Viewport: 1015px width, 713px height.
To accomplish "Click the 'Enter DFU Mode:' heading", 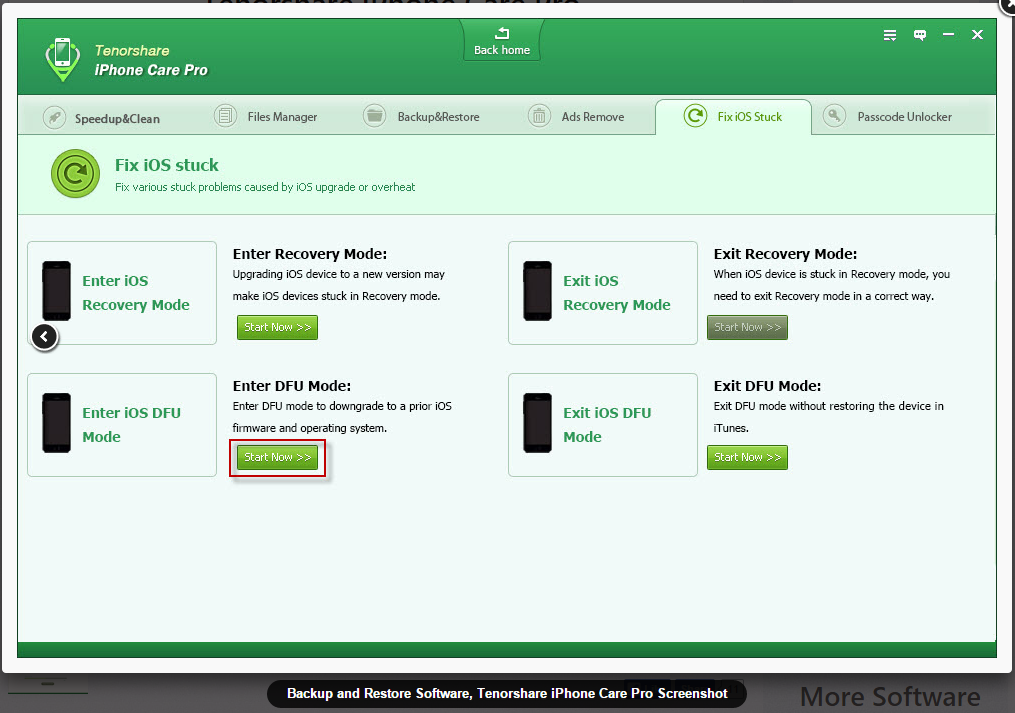I will pyautogui.click(x=292, y=386).
